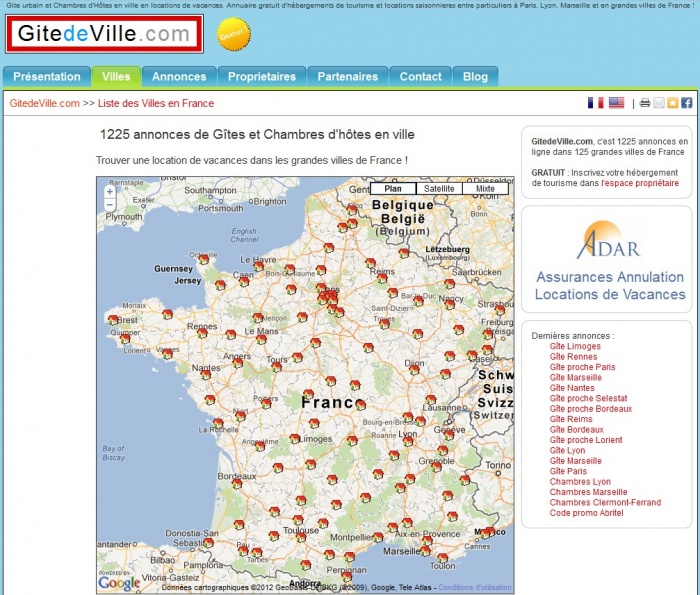Click the house marker at Brest
The image size is (700, 595).
pyautogui.click(x=113, y=319)
